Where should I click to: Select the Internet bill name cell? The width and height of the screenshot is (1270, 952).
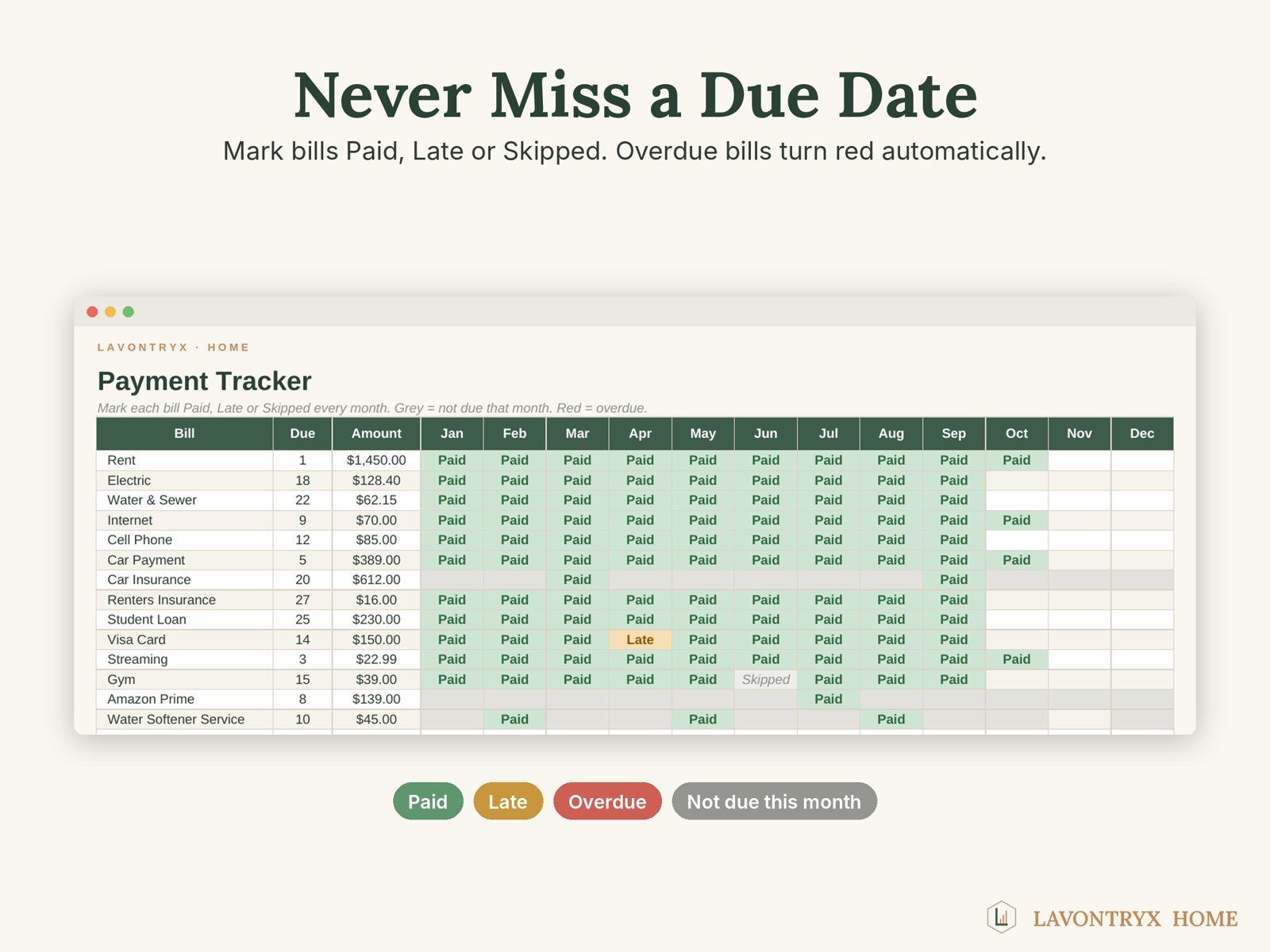[184, 520]
